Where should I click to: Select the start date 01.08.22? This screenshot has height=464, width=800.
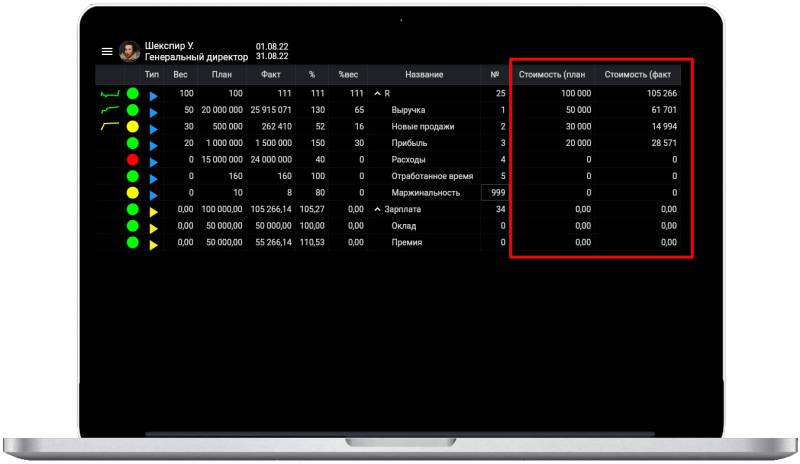pos(272,46)
